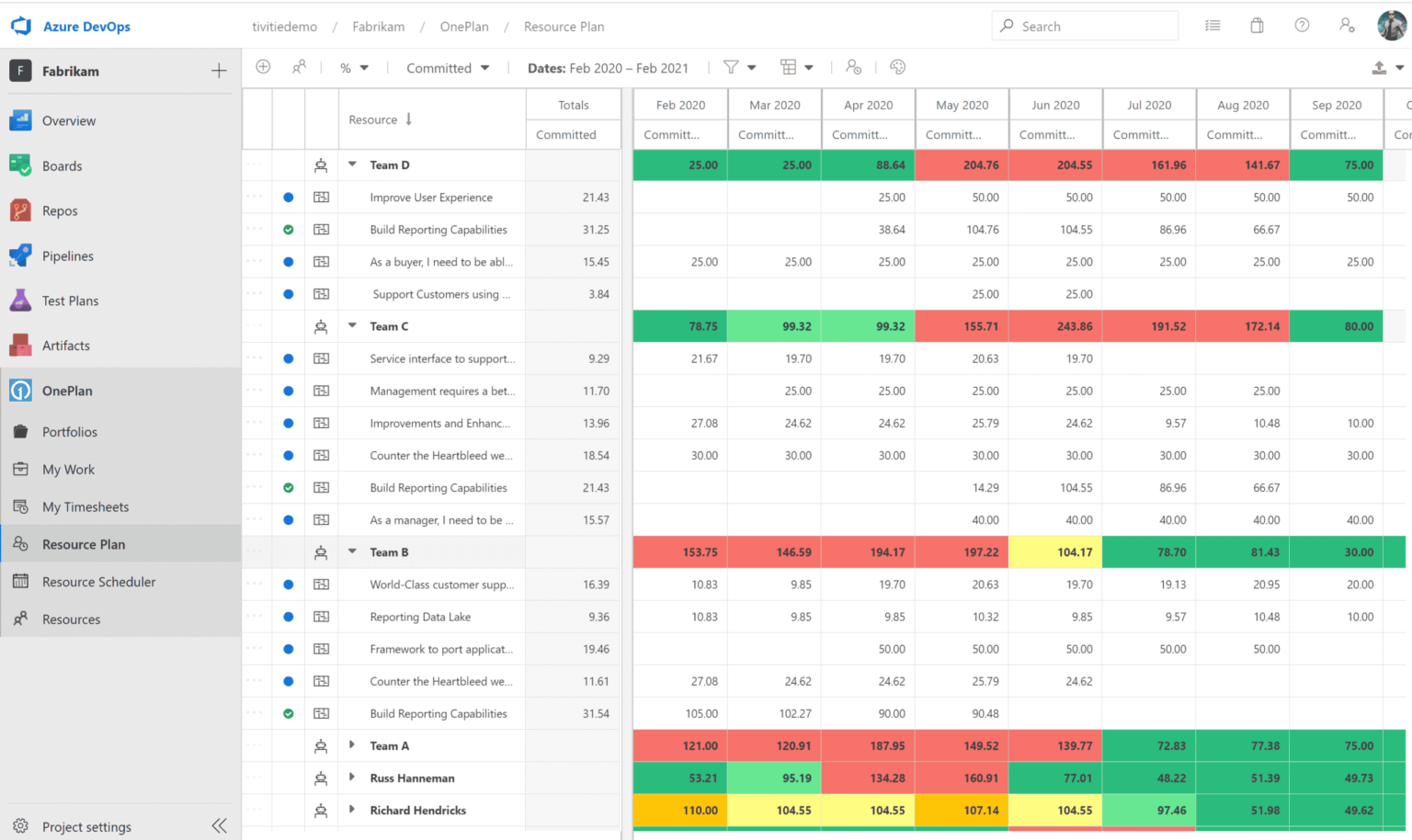Click the Totals column header
Viewport: 1412px width, 840px height.
pos(574,105)
